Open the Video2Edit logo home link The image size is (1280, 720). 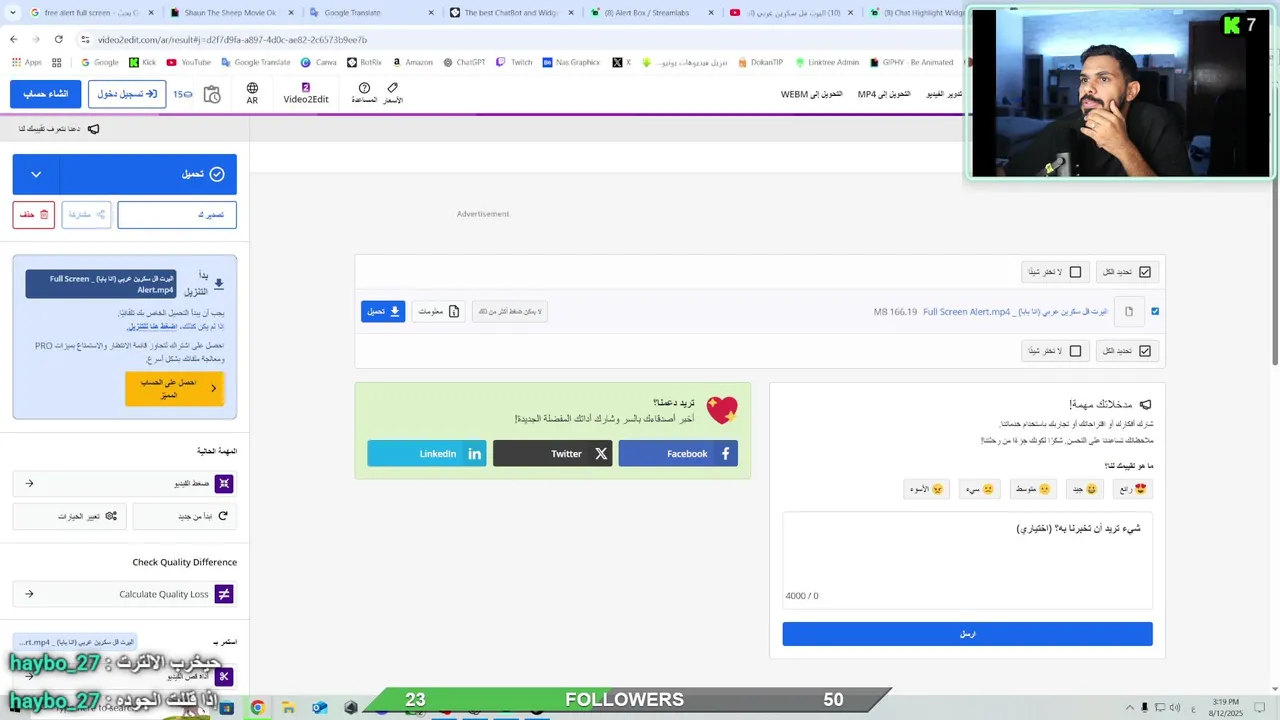(x=306, y=94)
